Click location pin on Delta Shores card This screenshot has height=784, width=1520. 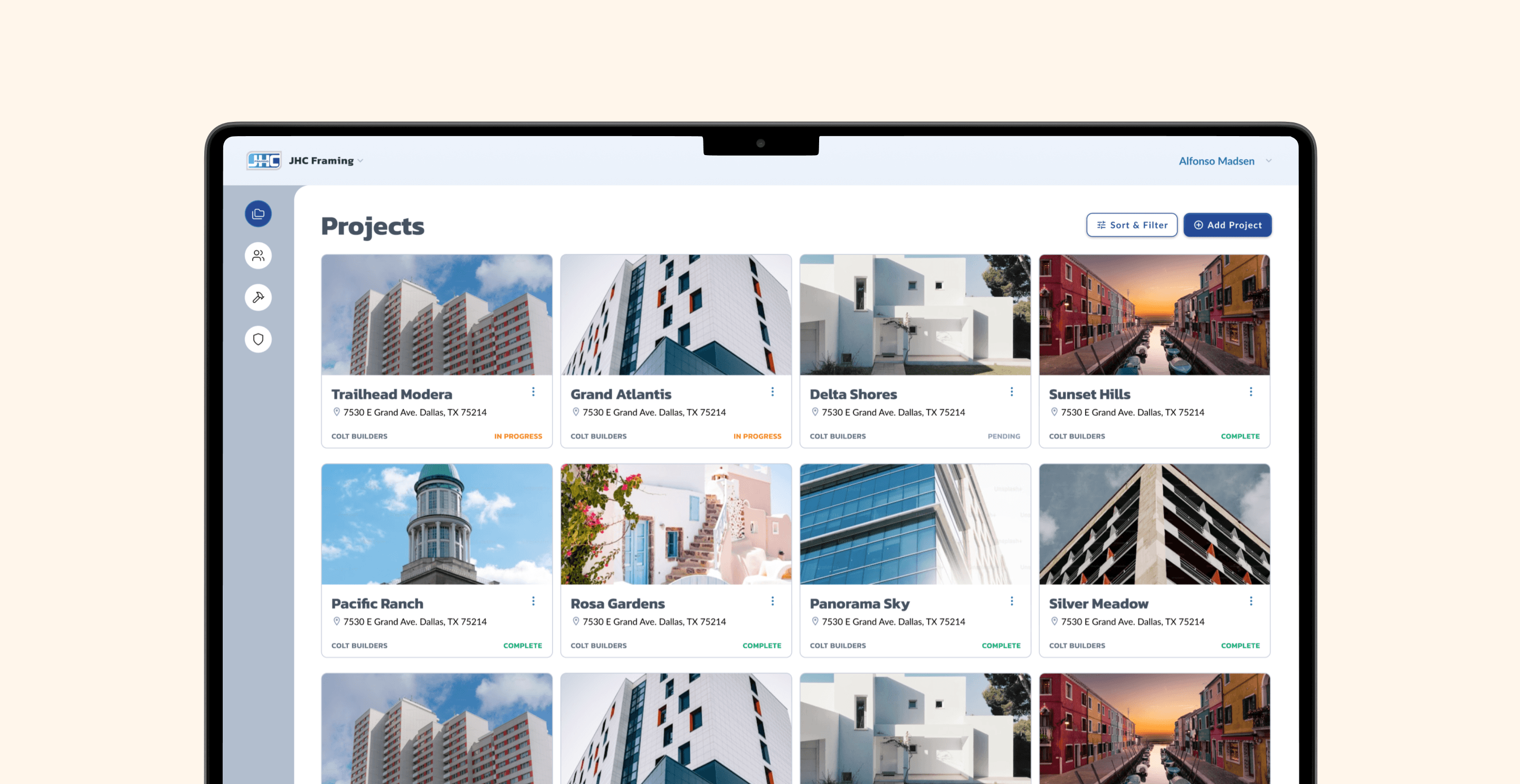[815, 412]
